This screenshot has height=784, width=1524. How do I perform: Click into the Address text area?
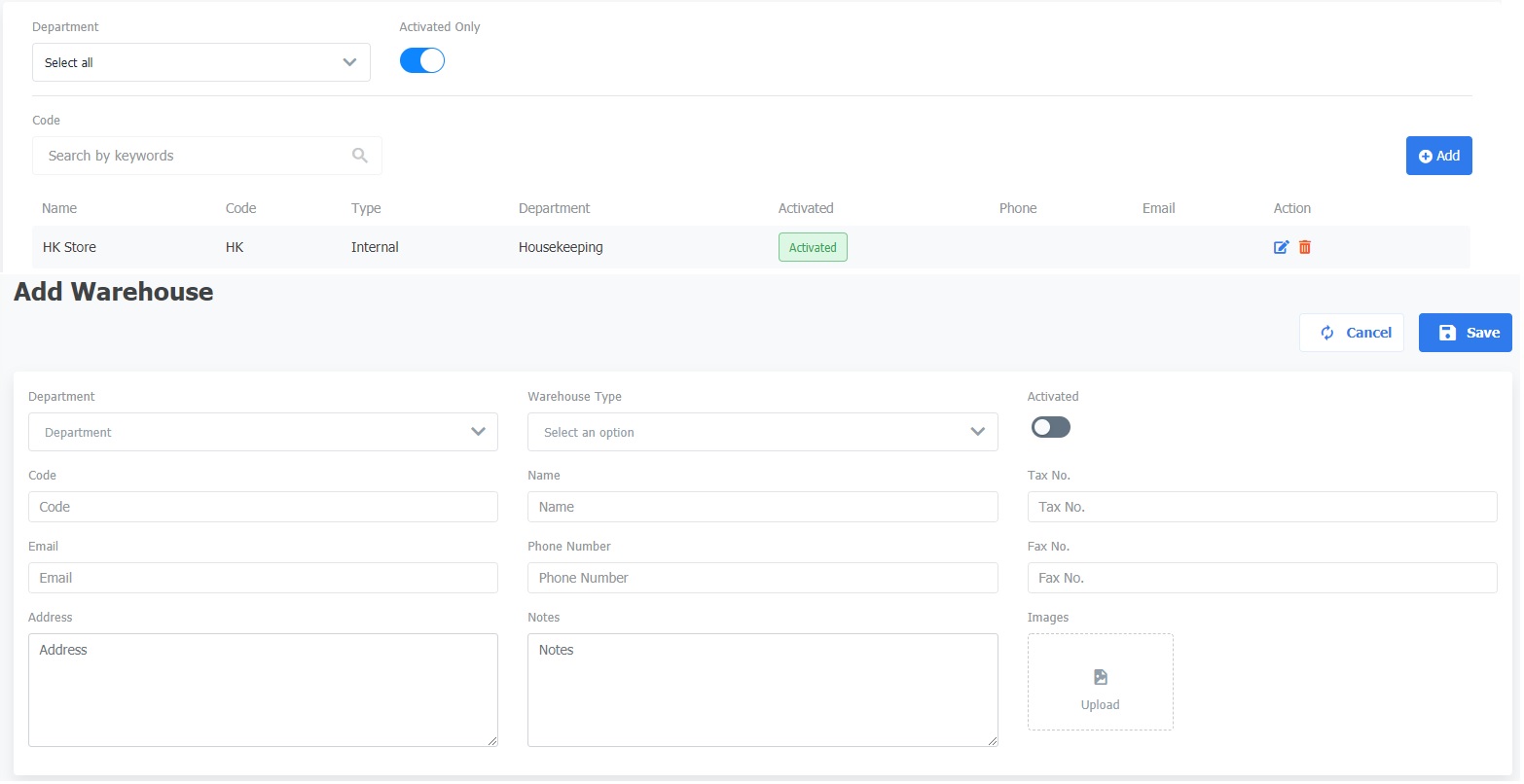click(263, 690)
